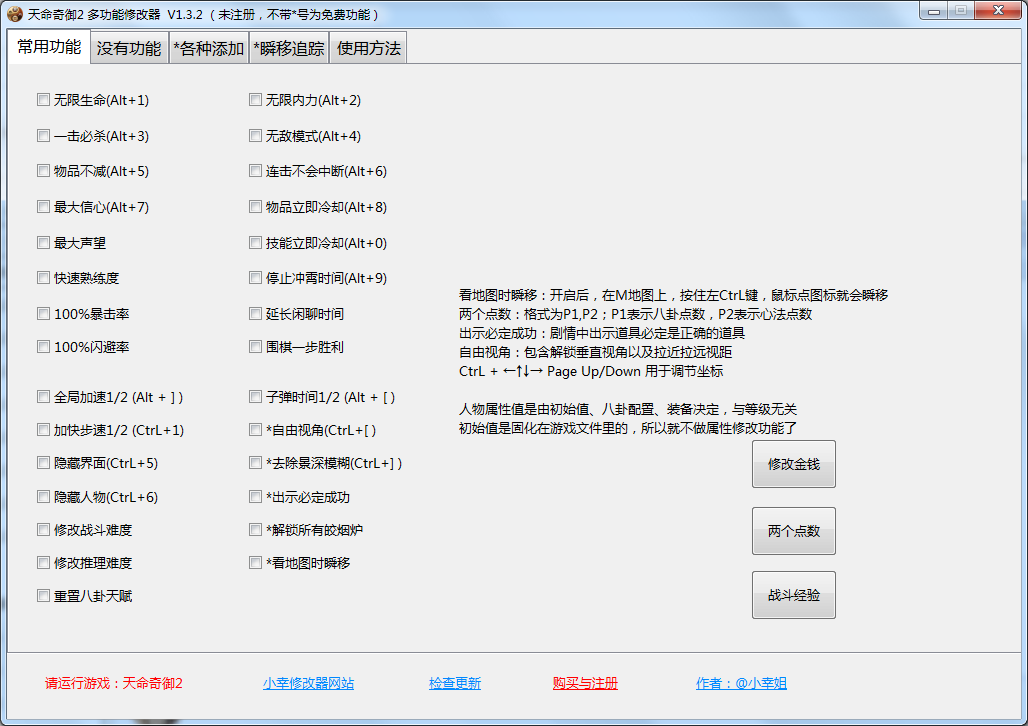Enable 无限内力(Alt+2) cheat
This screenshot has height=726, width=1028.
click(255, 99)
